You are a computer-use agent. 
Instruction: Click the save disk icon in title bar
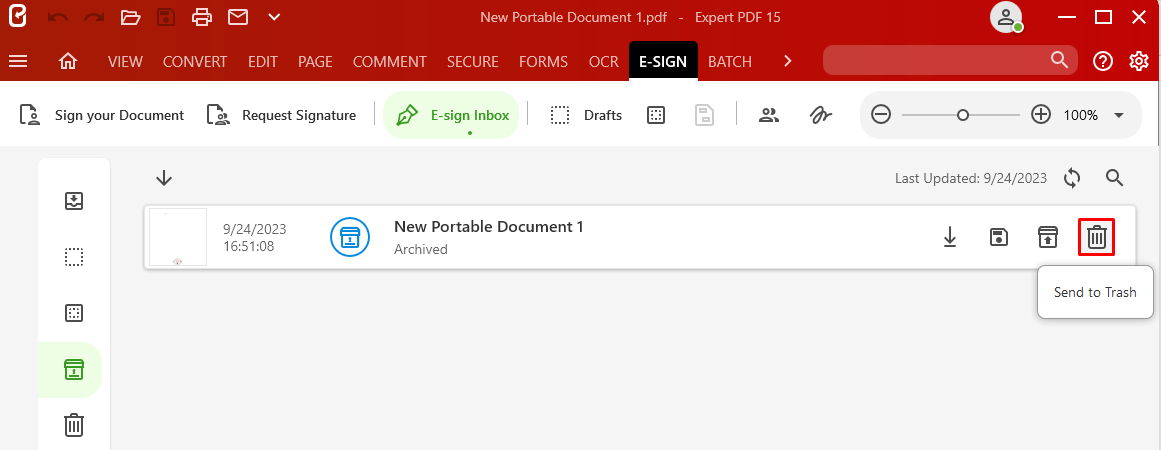[166, 17]
